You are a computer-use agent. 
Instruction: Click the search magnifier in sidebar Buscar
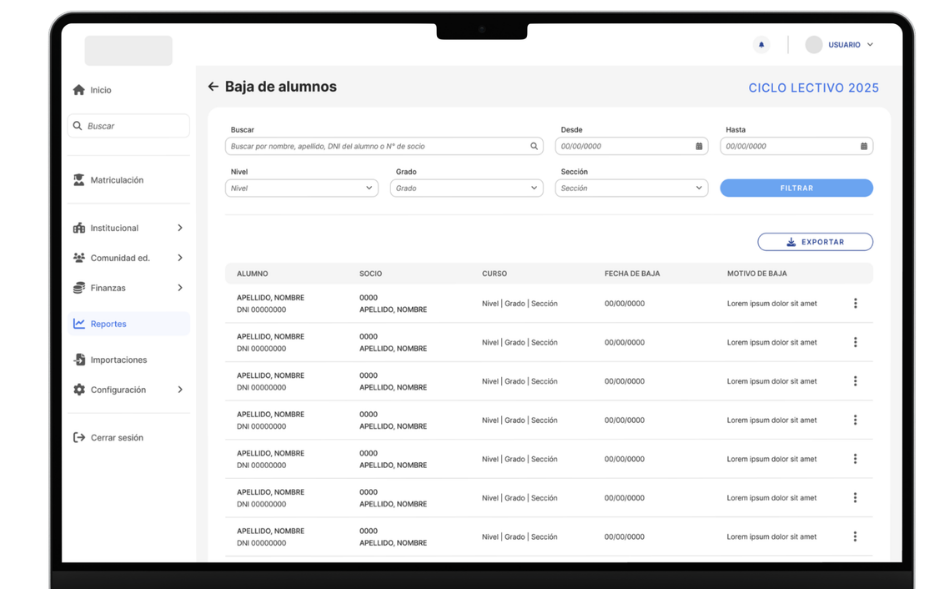tap(77, 126)
